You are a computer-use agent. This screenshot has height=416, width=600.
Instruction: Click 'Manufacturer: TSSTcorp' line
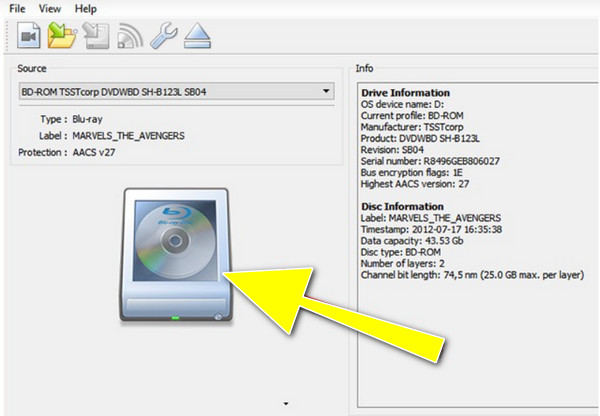412,127
